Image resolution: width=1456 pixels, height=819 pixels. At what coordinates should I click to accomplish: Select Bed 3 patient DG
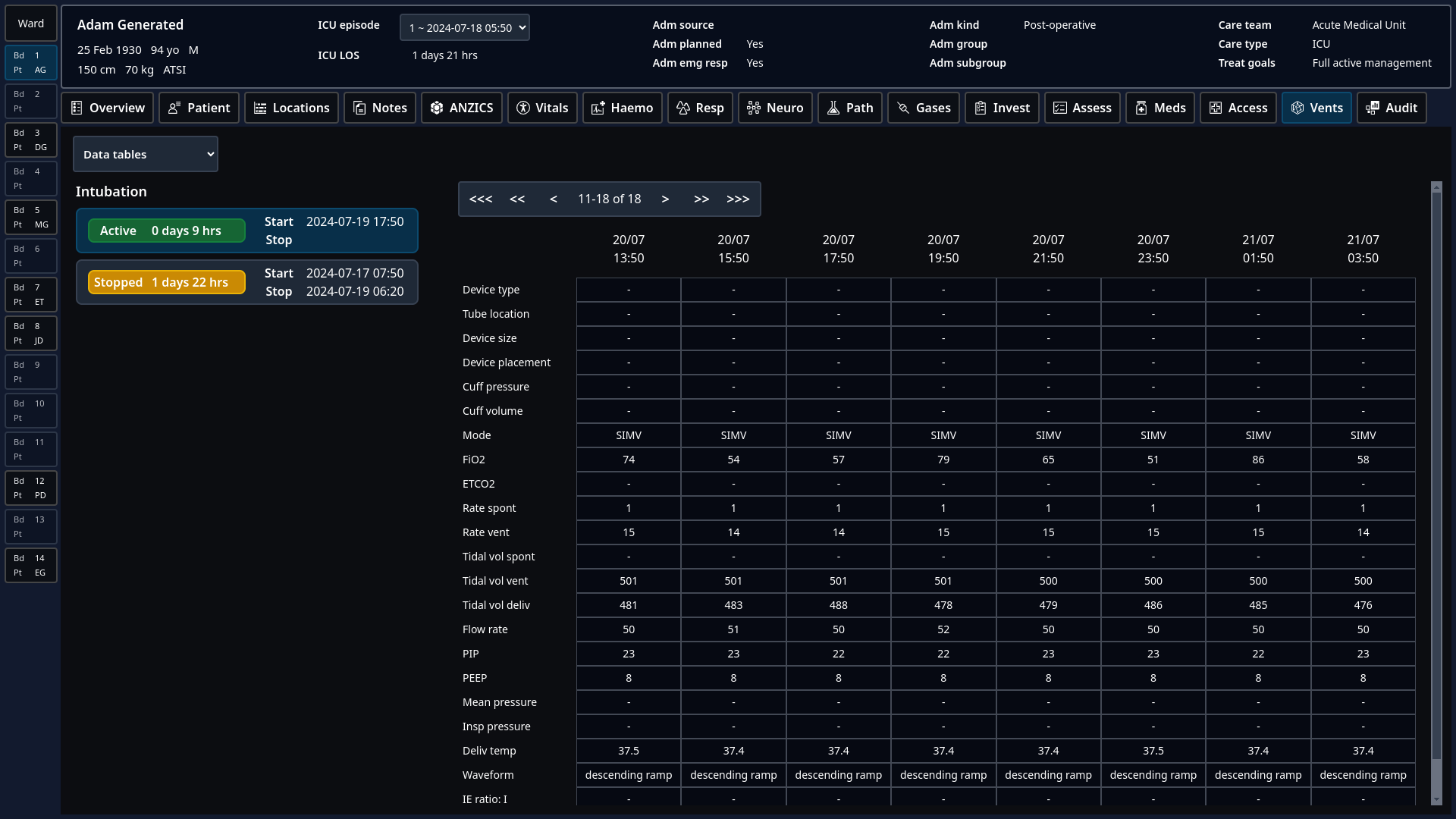point(31,140)
